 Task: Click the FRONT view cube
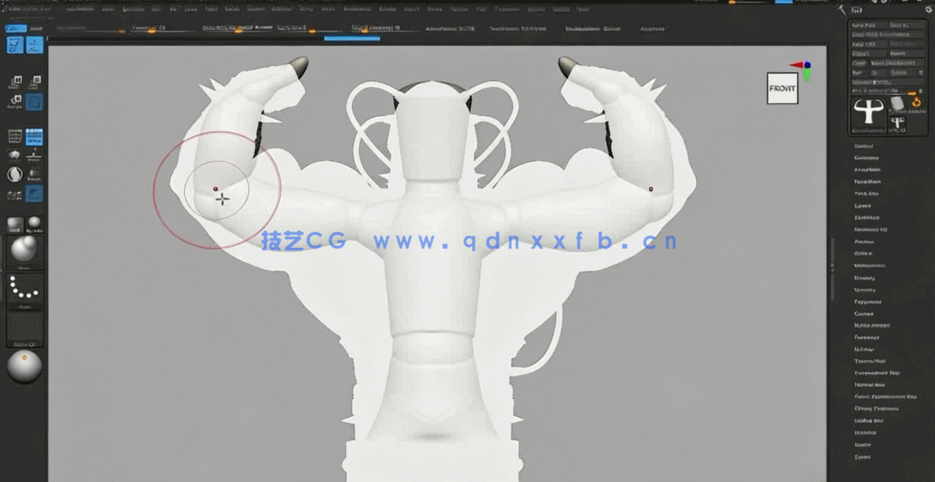[782, 88]
